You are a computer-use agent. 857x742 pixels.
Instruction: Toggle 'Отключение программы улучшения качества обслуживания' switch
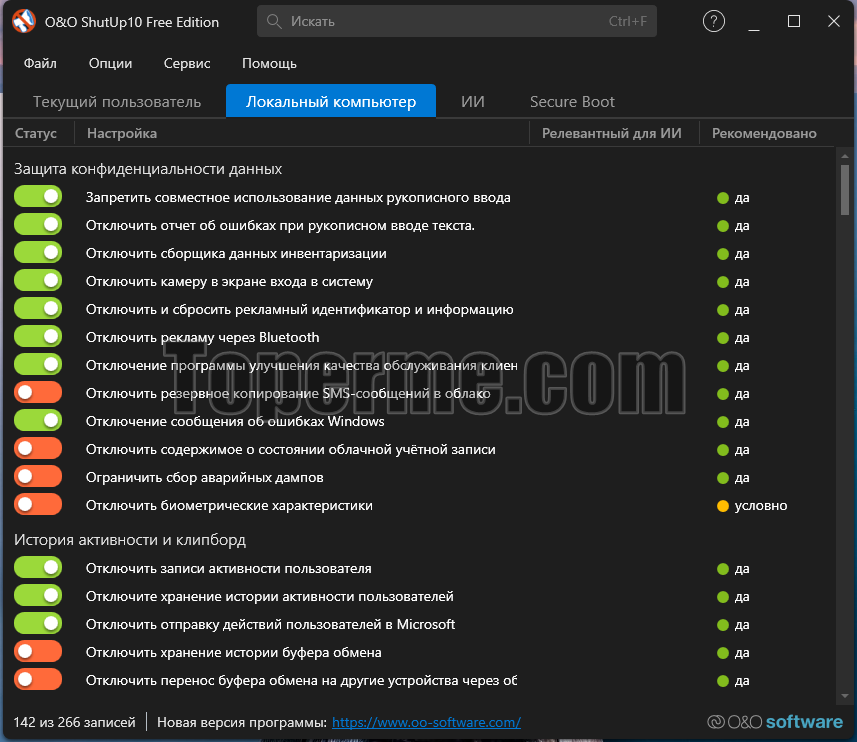pos(38,364)
